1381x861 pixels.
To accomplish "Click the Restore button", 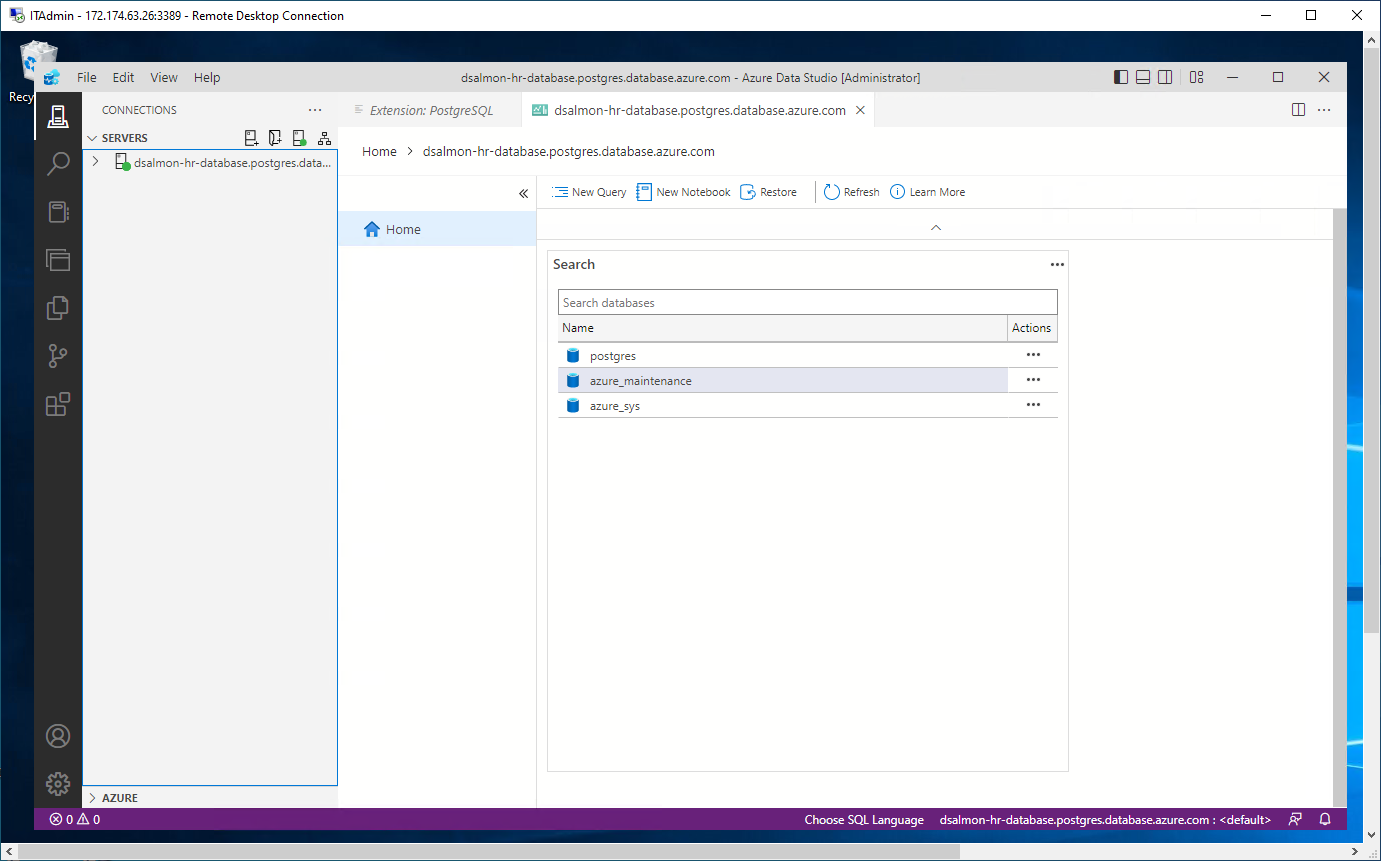I will coord(769,192).
